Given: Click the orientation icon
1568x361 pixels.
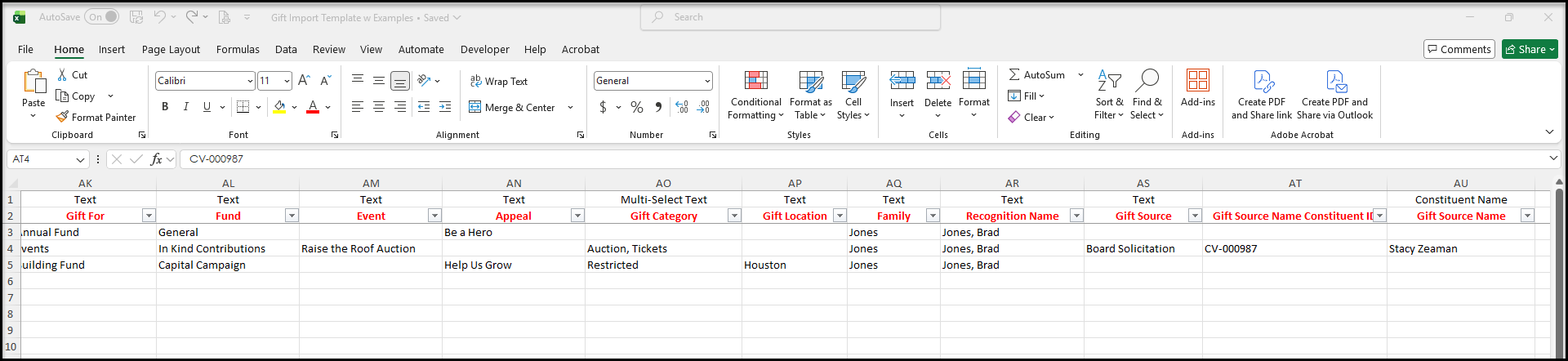Looking at the screenshot, I should 424,80.
